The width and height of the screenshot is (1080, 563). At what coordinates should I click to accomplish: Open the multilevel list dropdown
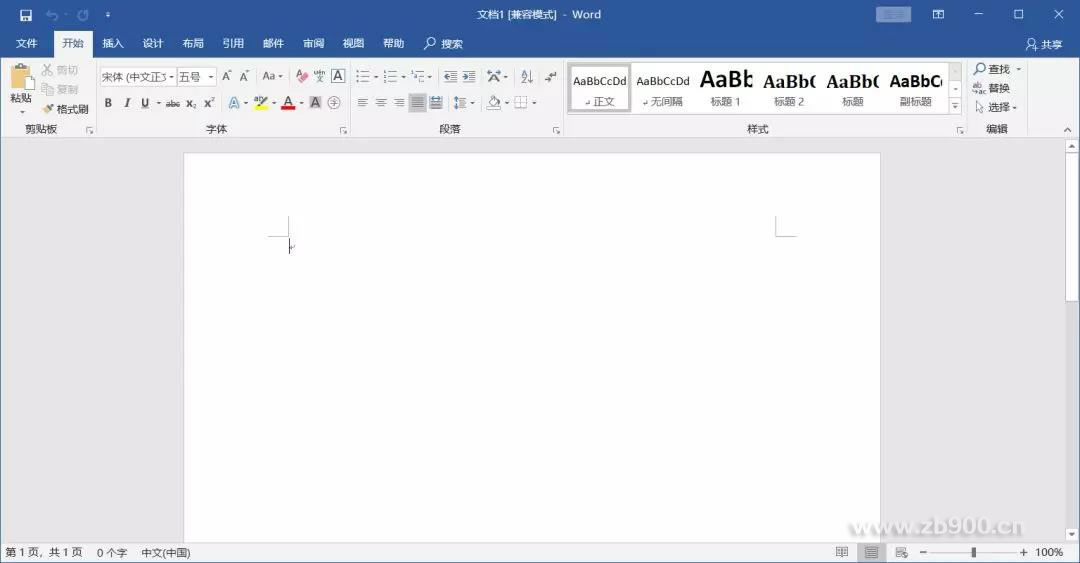tap(430, 76)
